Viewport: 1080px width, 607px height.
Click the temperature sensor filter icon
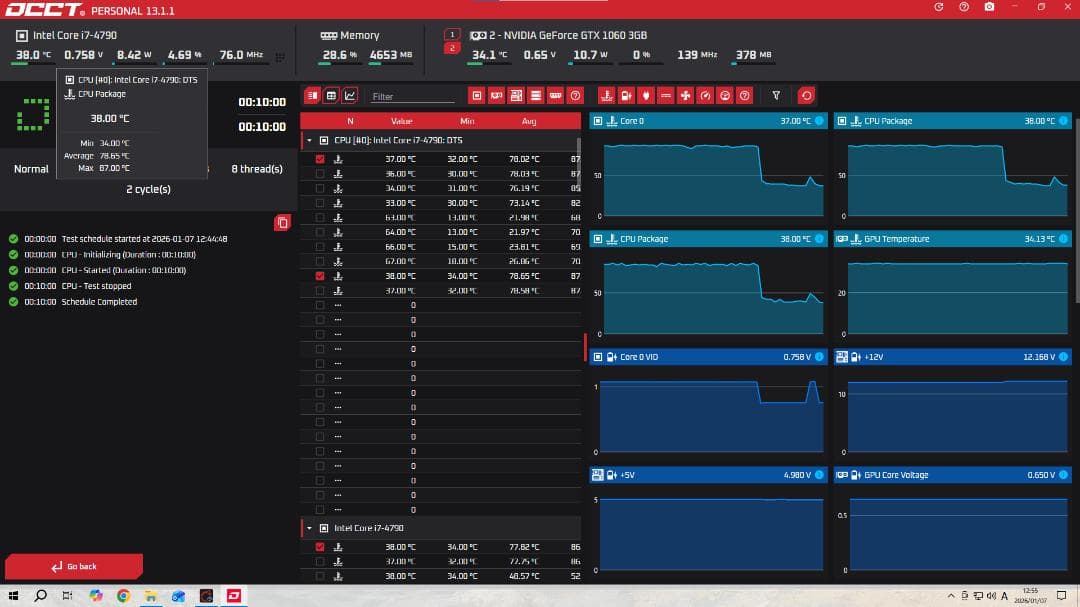point(606,96)
